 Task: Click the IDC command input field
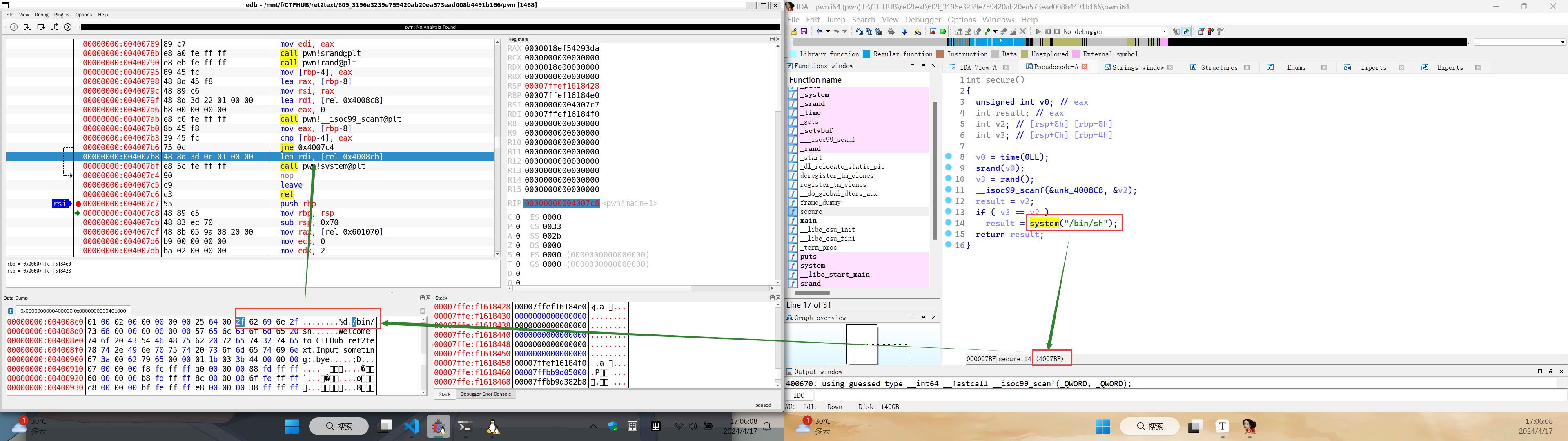pyautogui.click(x=1190, y=395)
